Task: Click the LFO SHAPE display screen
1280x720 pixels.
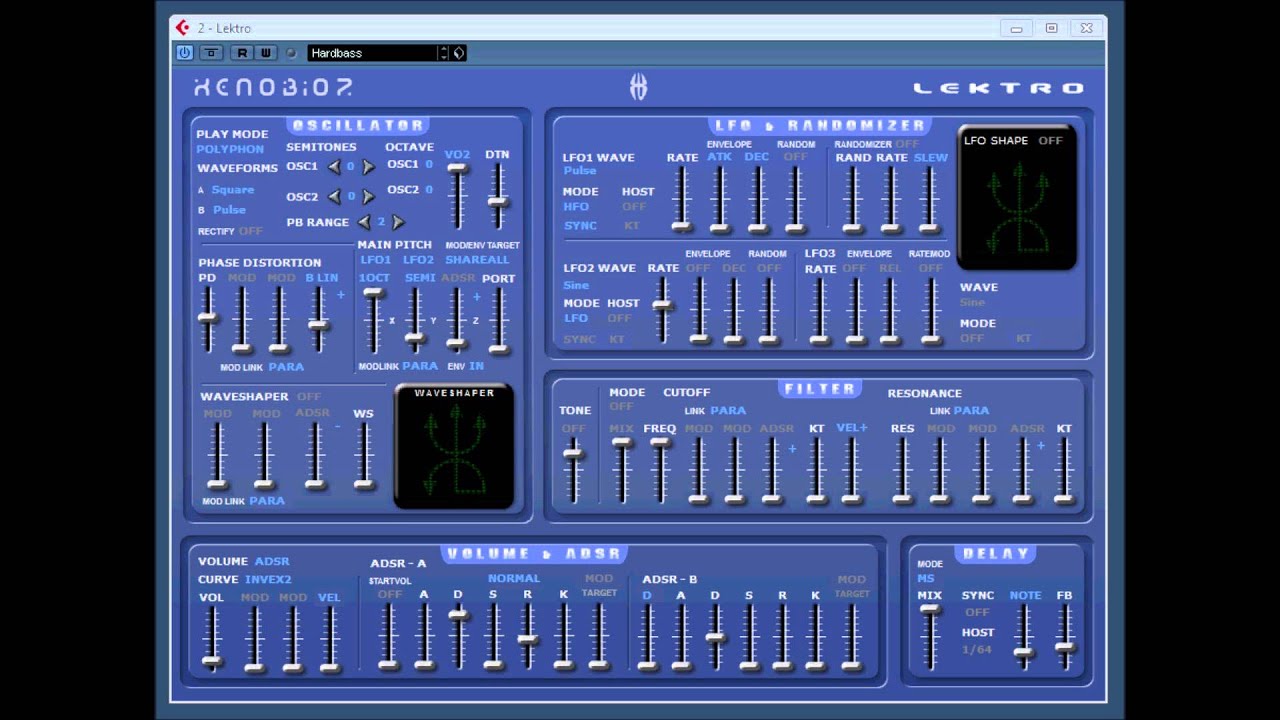Action: 1017,198
